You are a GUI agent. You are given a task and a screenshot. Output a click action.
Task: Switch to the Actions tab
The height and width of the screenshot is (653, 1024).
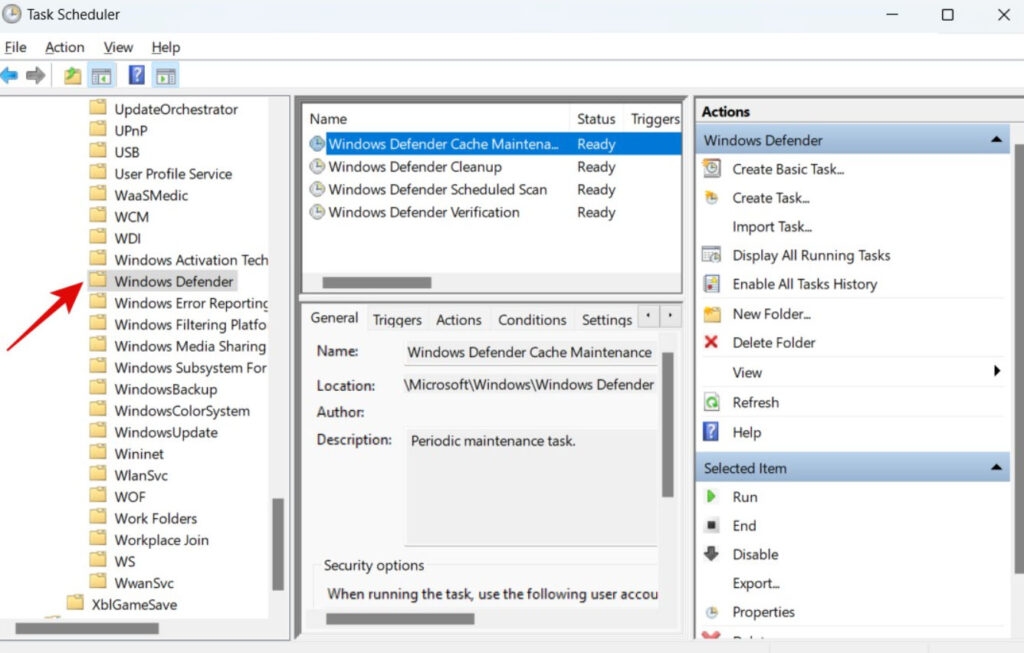click(x=458, y=319)
